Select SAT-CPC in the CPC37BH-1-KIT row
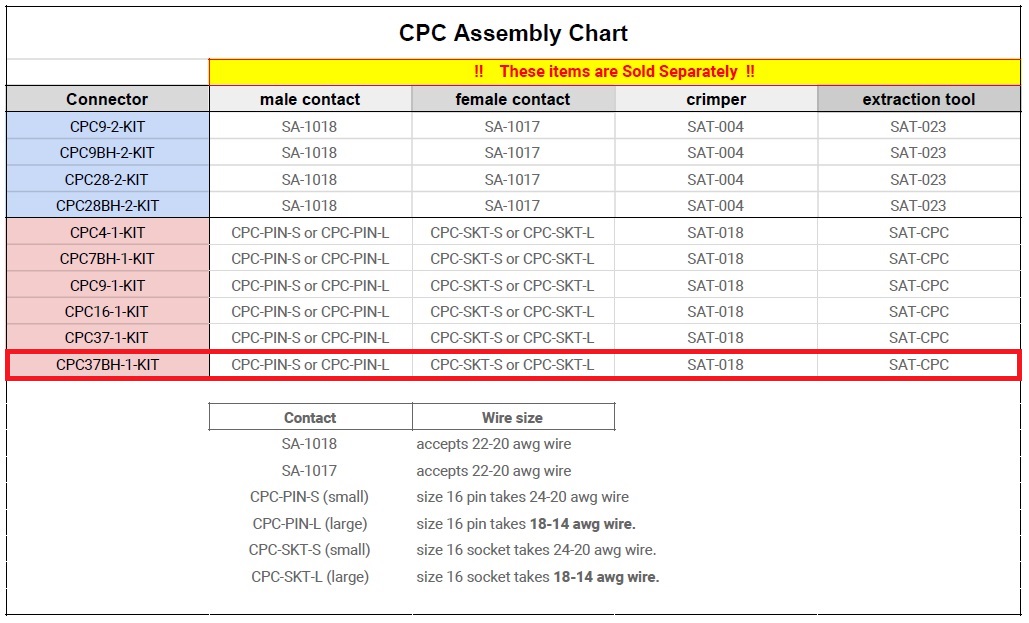This screenshot has height=623, width=1029. click(x=918, y=365)
